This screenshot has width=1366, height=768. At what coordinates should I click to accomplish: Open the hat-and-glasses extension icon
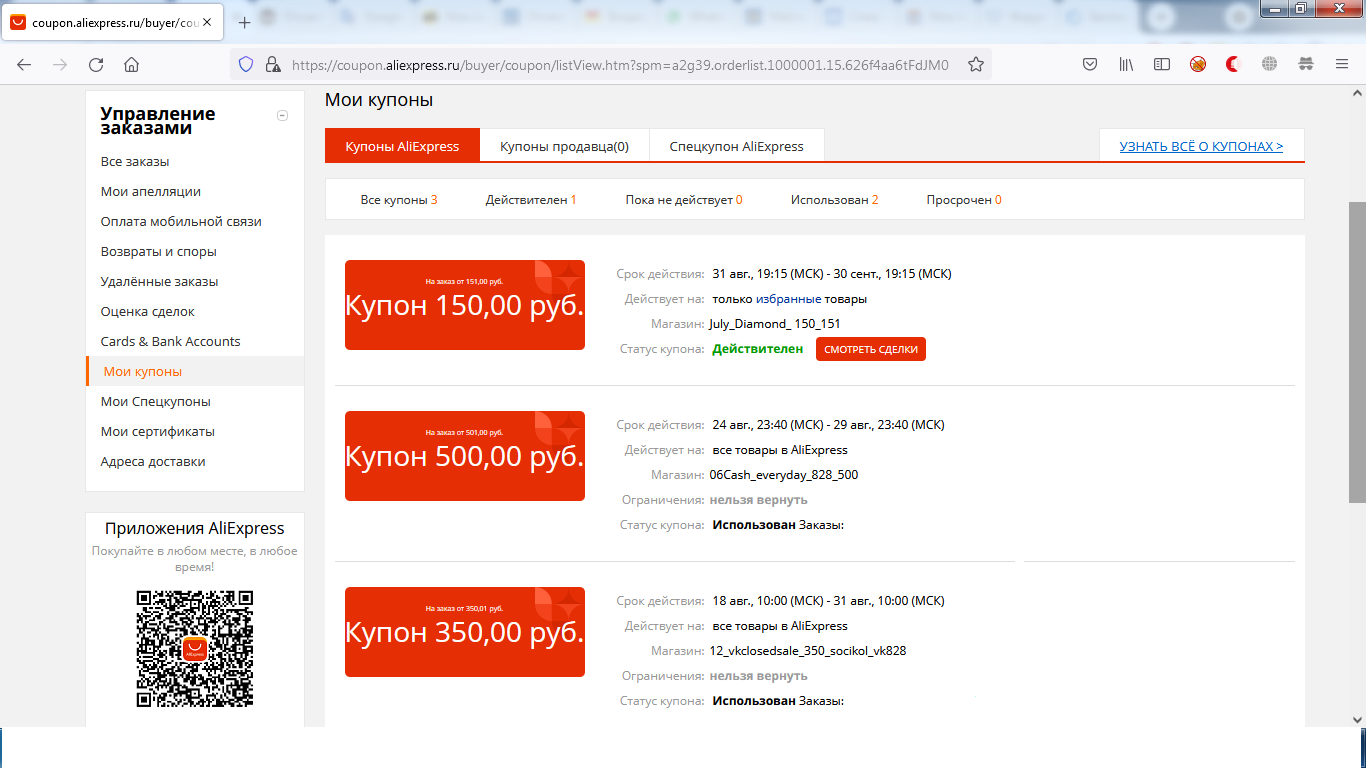coord(1306,65)
